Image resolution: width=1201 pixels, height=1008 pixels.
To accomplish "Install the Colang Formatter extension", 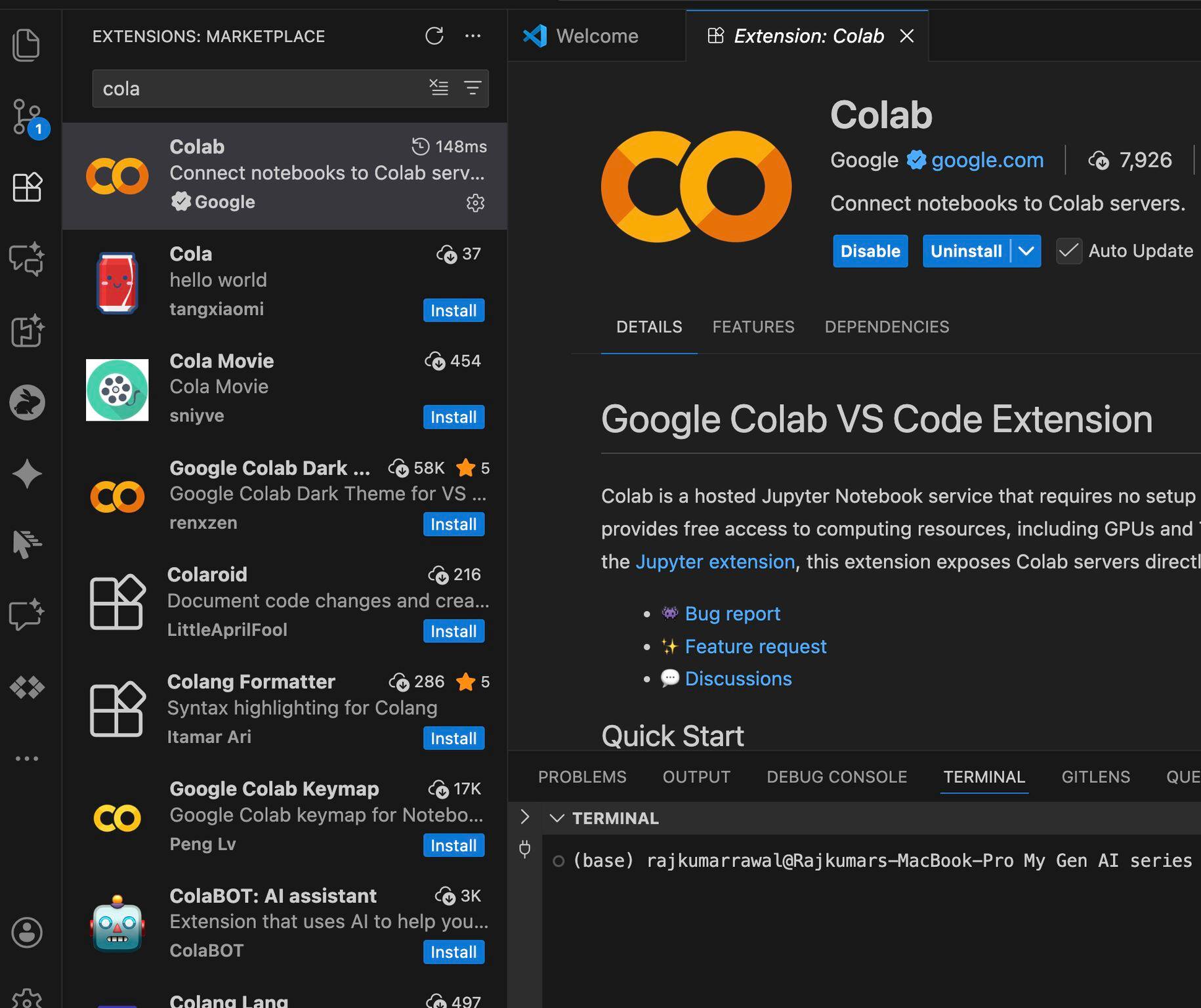I will [453, 738].
